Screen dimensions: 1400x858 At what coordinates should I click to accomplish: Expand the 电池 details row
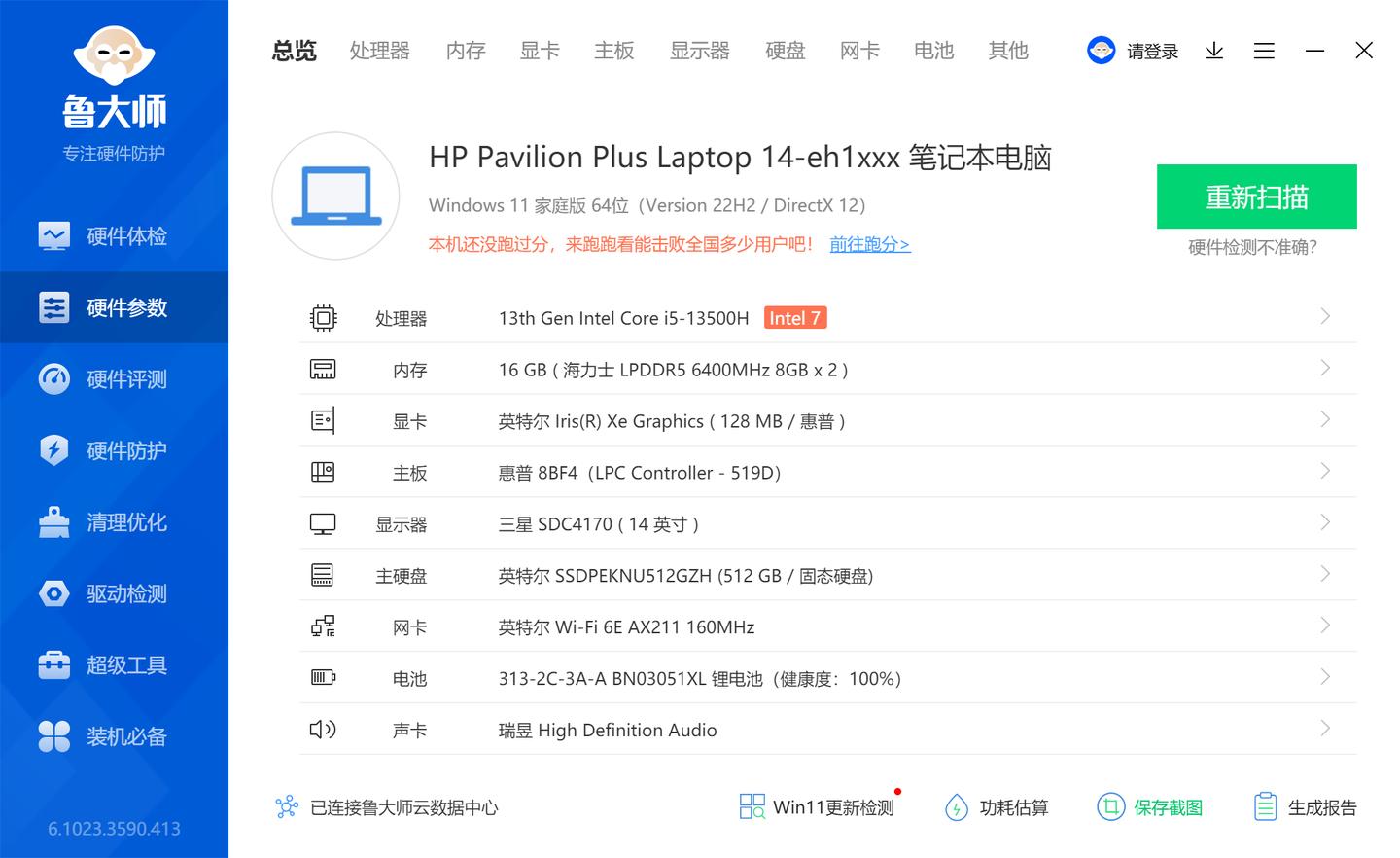1324,676
